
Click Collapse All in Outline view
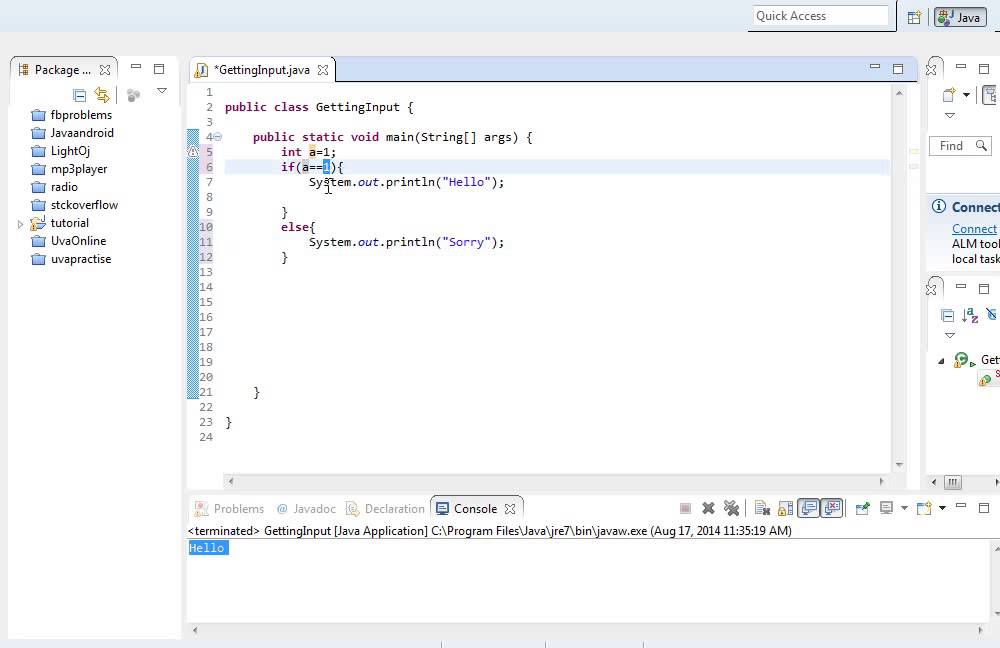pos(948,316)
